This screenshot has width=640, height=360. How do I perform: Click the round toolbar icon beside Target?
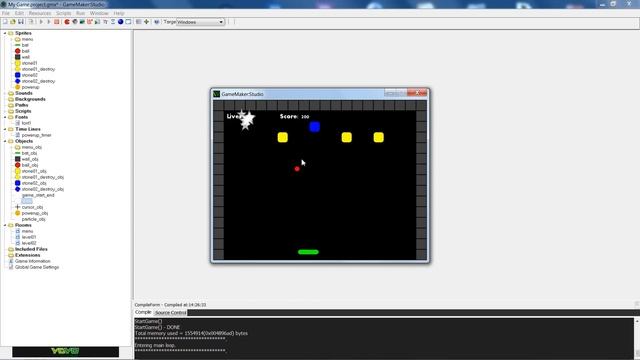point(157,22)
